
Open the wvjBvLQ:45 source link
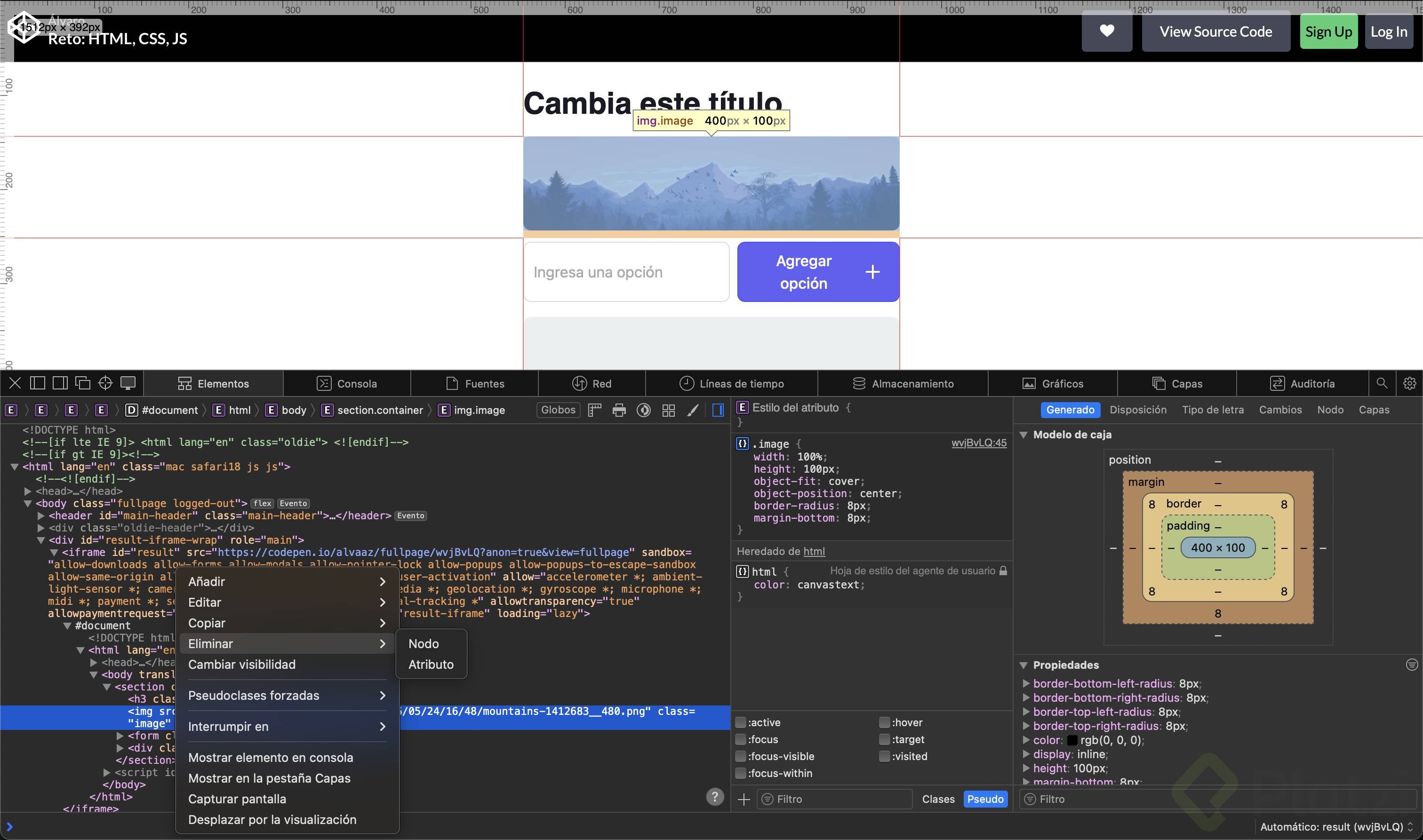(x=978, y=443)
